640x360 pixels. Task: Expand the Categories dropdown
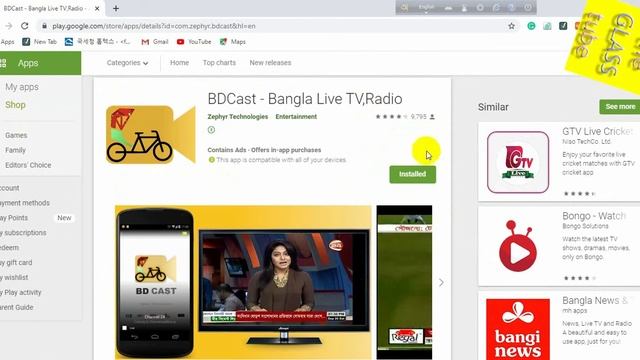(x=127, y=63)
